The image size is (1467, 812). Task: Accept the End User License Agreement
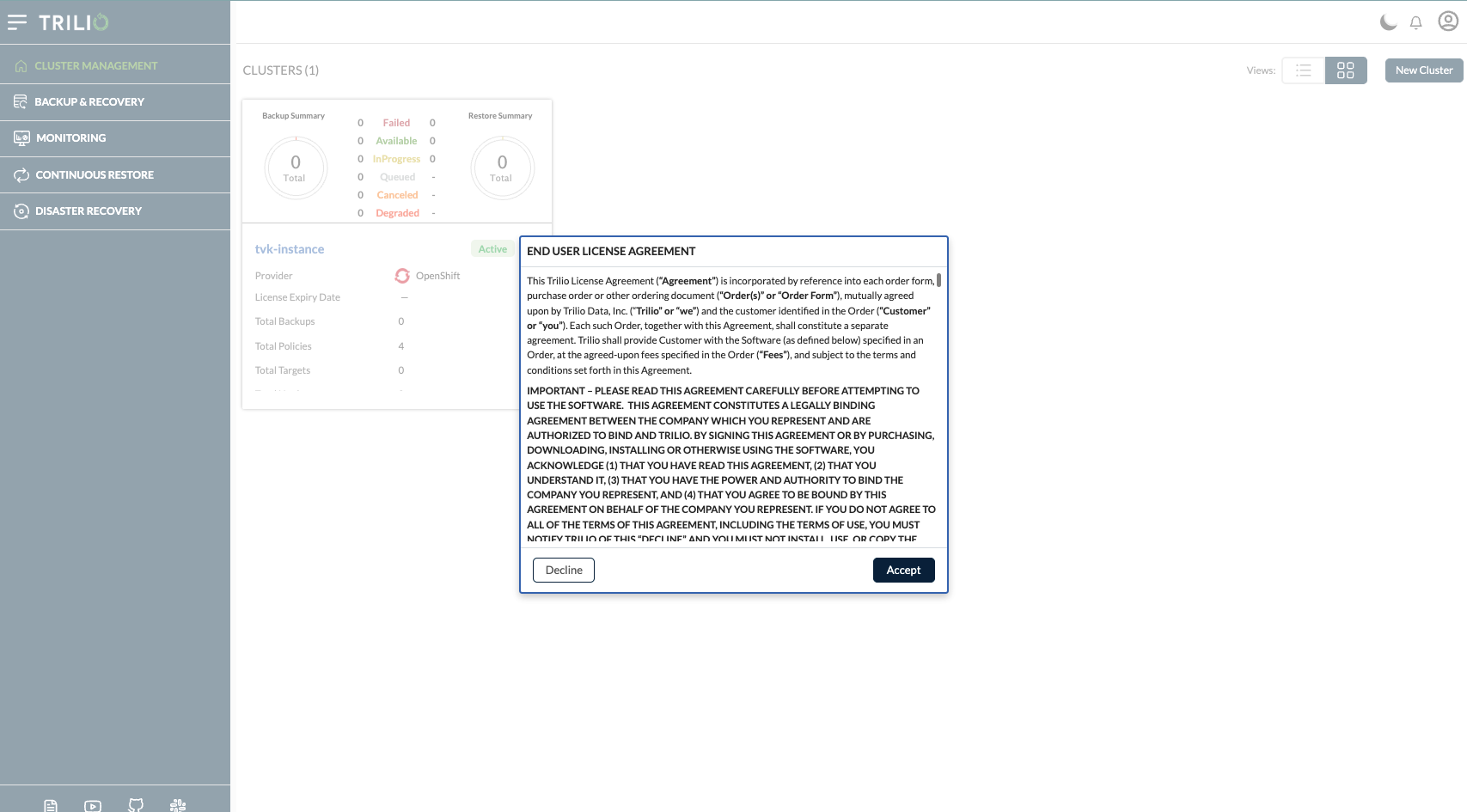903,571
